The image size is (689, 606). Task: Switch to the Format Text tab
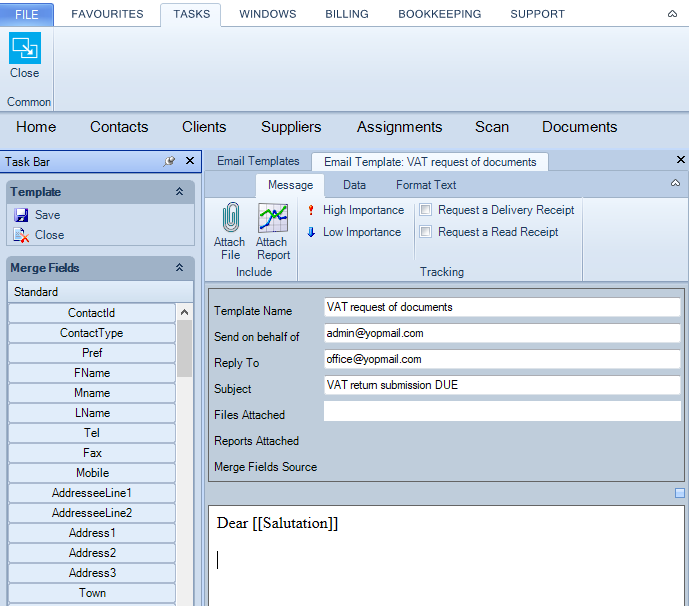426,185
